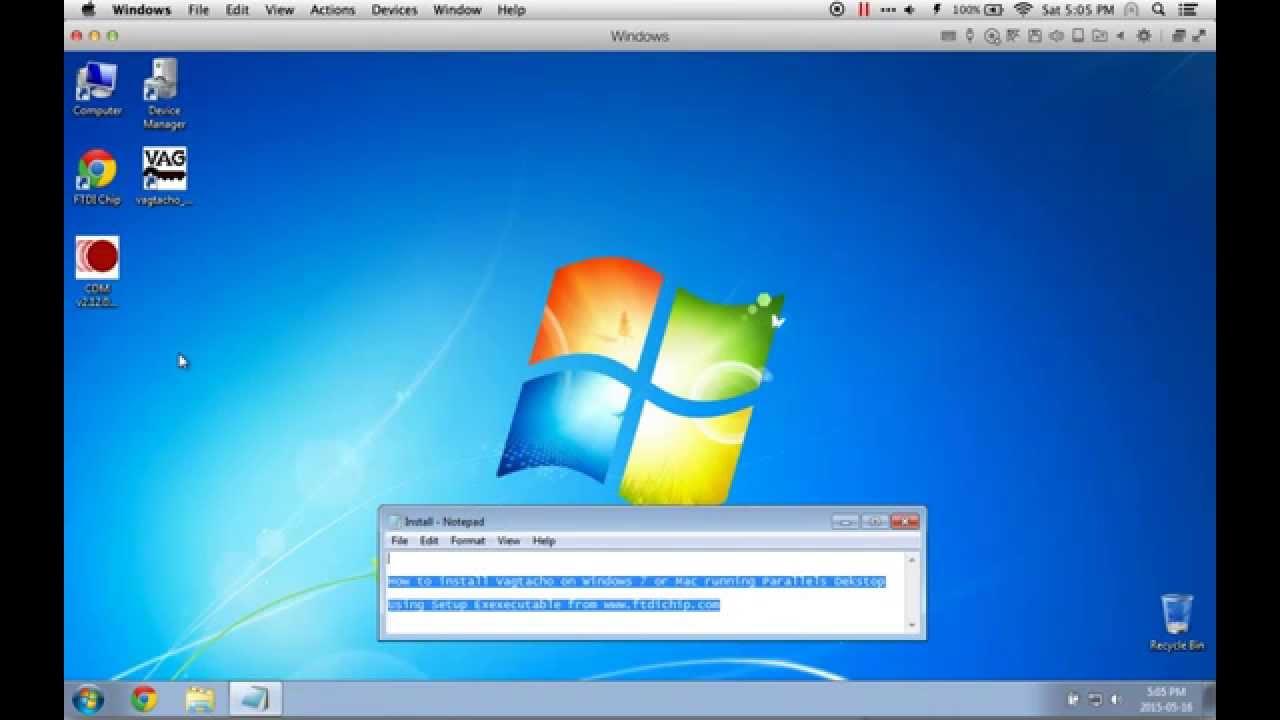Click the floppy disk icon in Parallels title bar
Screen dimensions: 1280x720
point(1035,36)
